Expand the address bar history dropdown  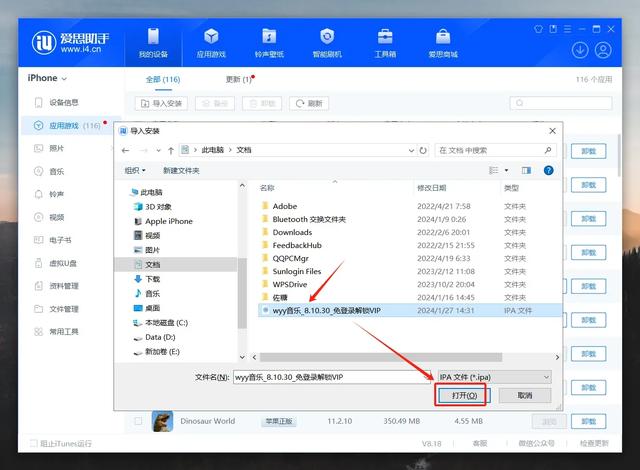coord(411,151)
